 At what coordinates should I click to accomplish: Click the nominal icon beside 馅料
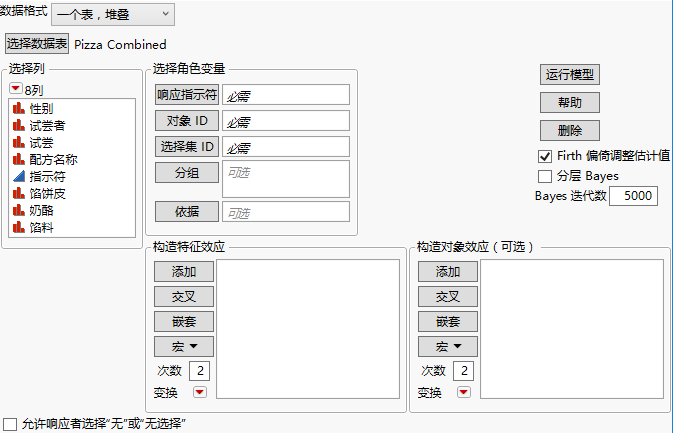tap(18, 227)
